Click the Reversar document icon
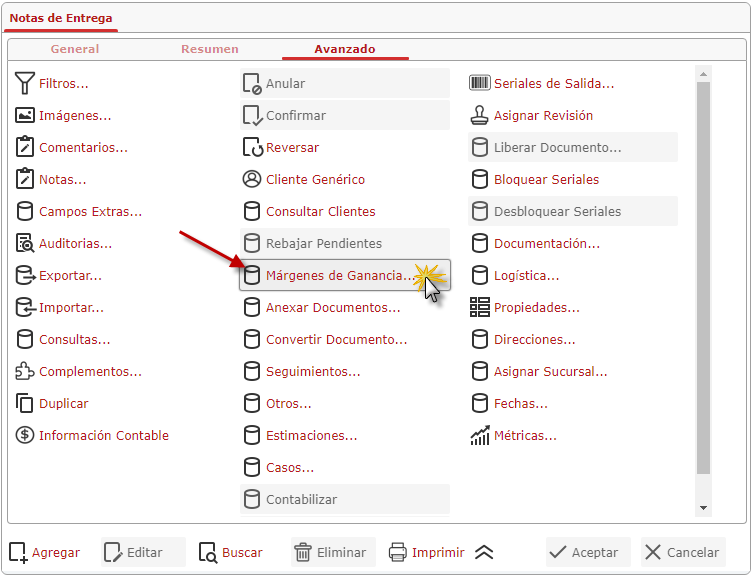 click(x=252, y=147)
